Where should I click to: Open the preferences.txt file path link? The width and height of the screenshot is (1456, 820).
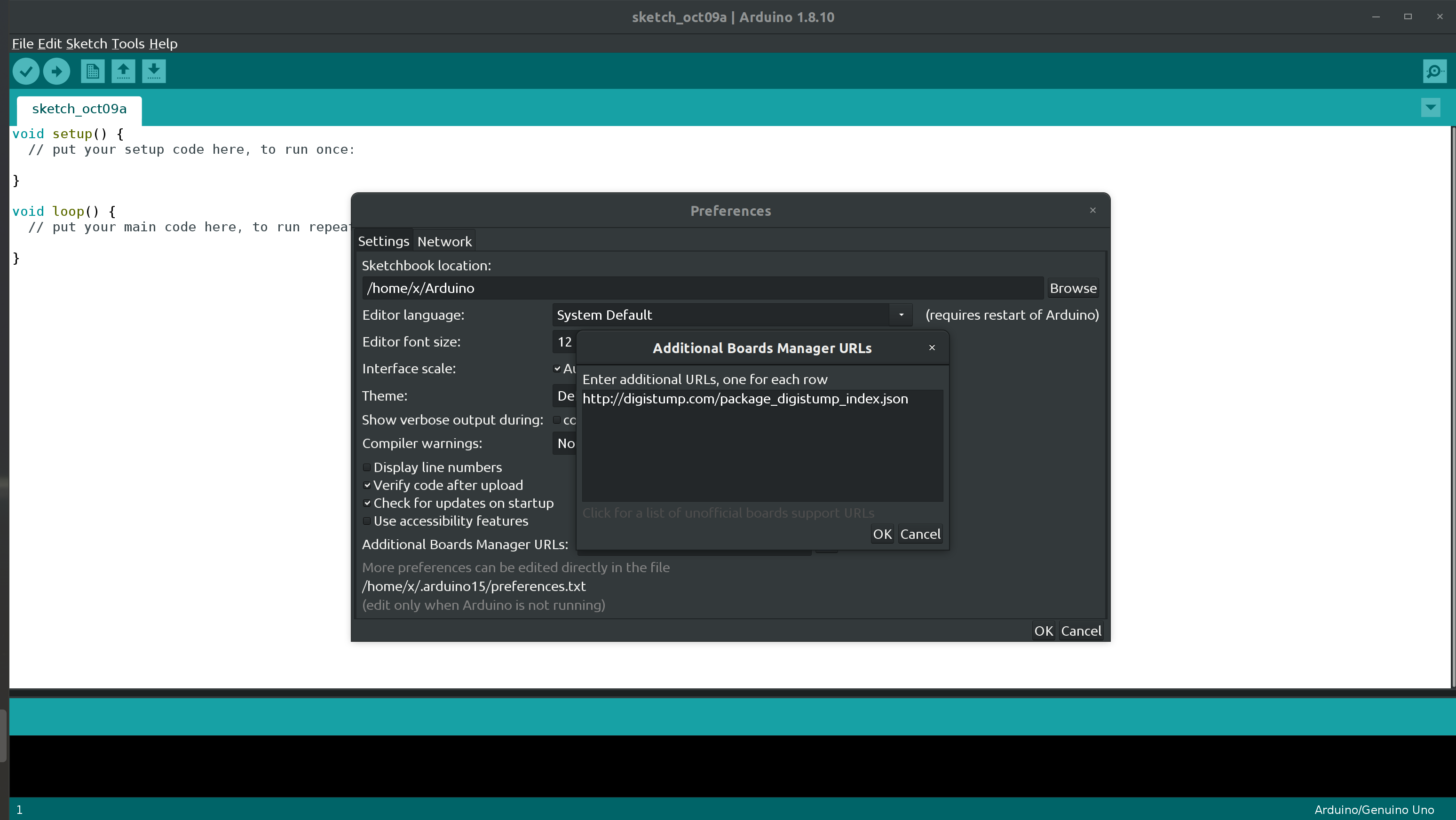(x=474, y=586)
